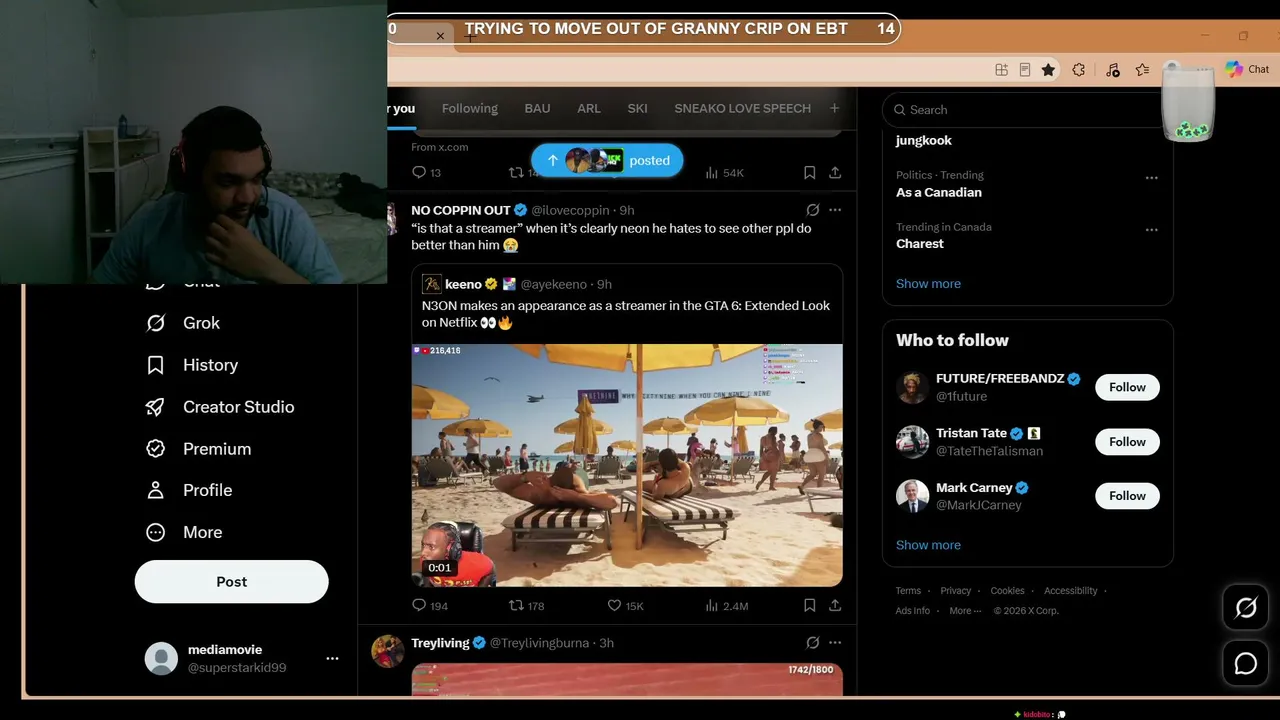Share the top post with 54K views
The height and width of the screenshot is (720, 1280).
coord(835,172)
